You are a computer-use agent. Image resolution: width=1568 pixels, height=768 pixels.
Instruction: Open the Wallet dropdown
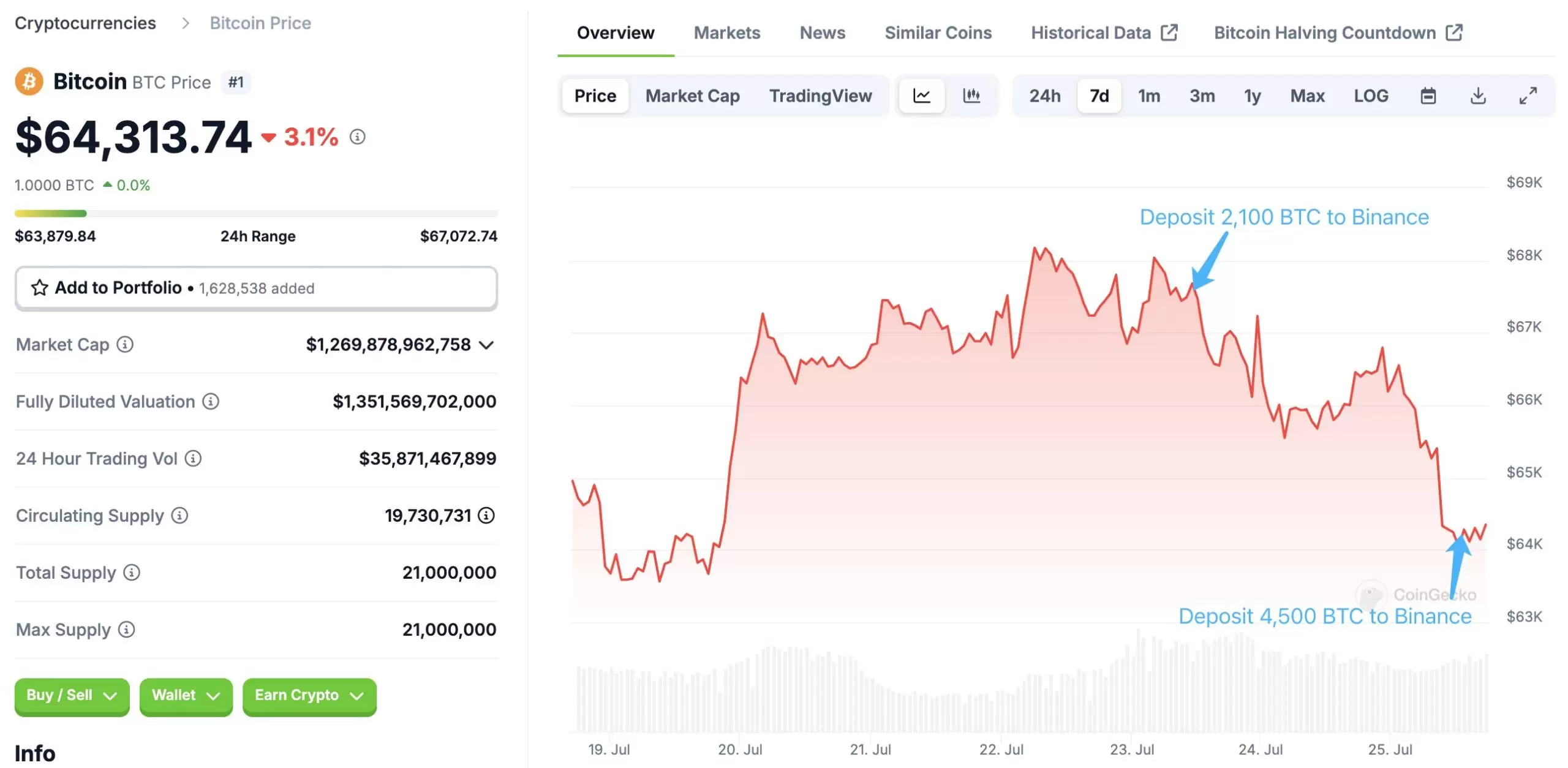pos(186,696)
